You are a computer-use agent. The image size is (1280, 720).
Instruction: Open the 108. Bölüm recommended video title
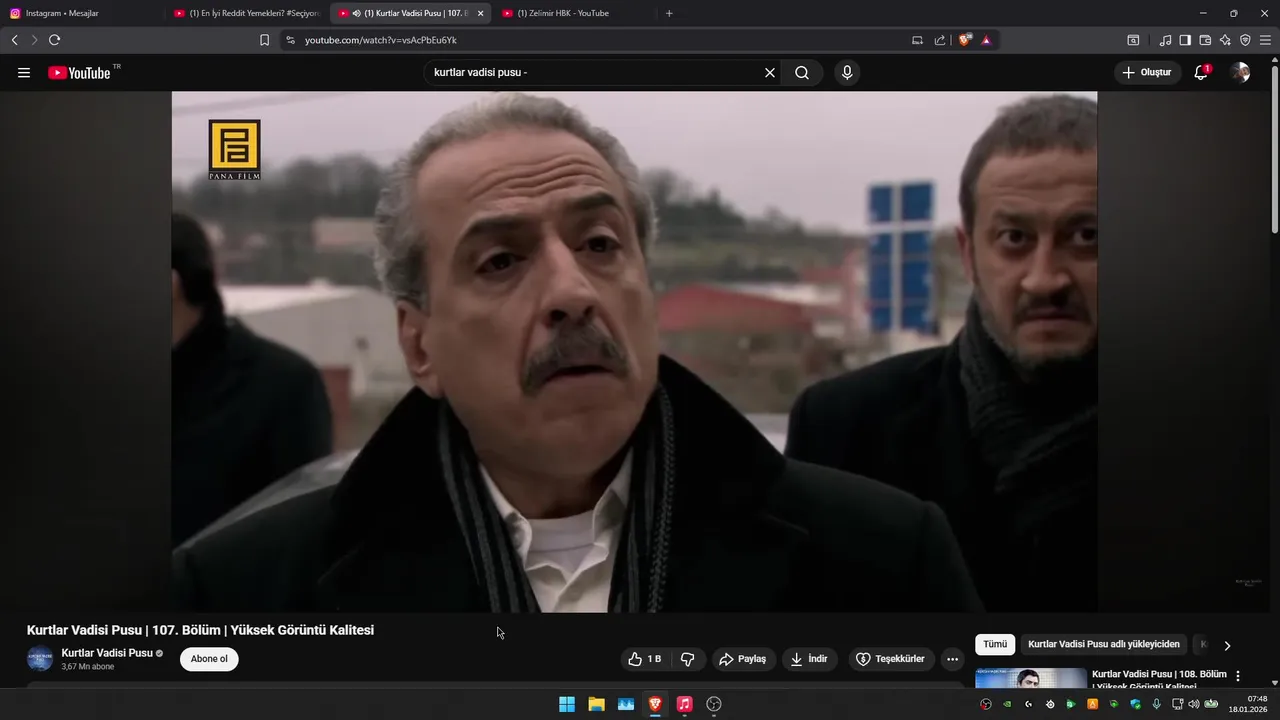click(x=1159, y=680)
